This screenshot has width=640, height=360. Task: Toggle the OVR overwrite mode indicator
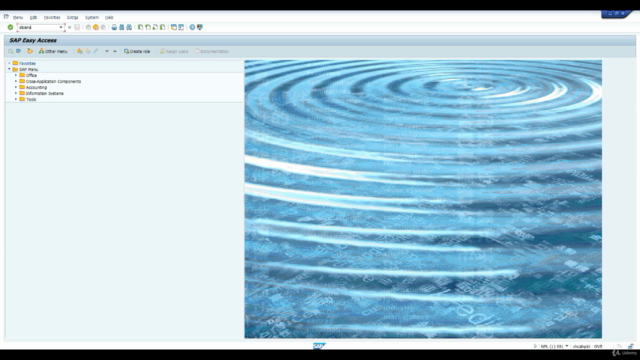tap(598, 346)
